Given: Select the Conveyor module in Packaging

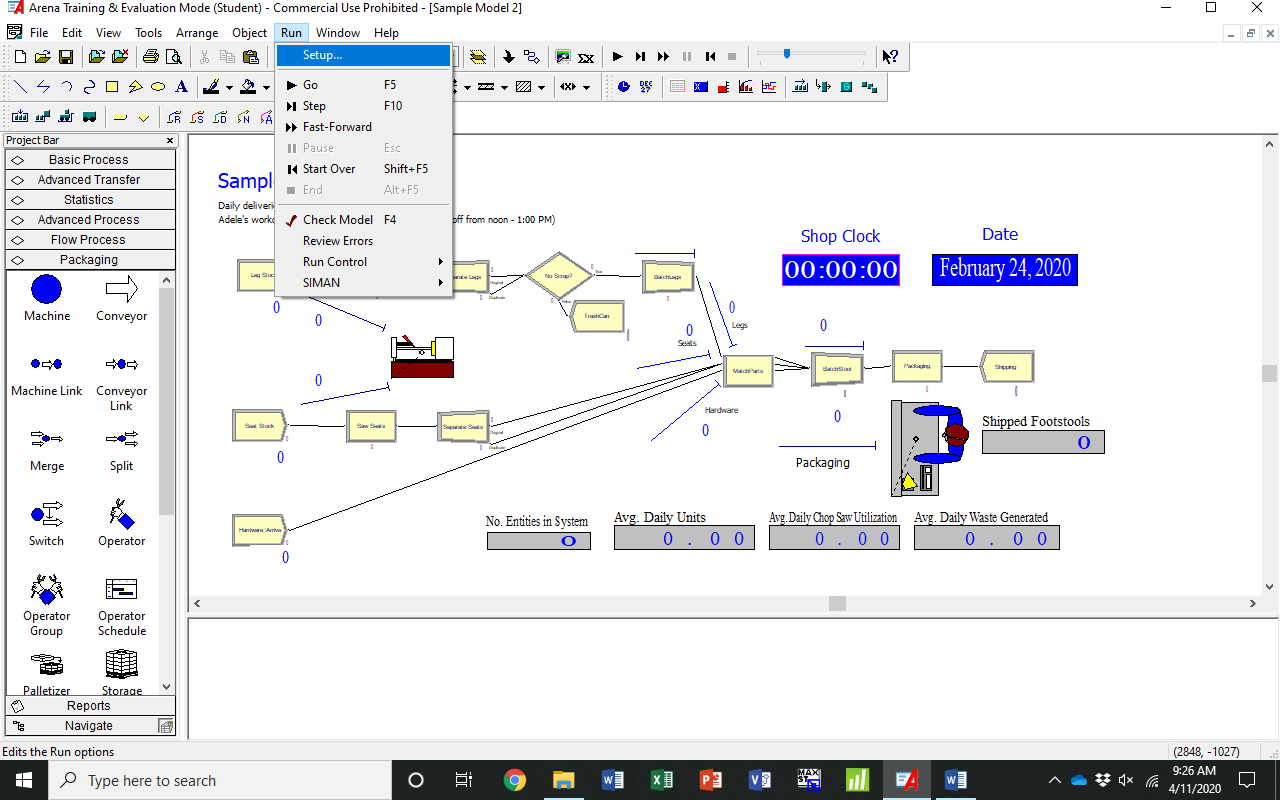Looking at the screenshot, I should 121,299.
